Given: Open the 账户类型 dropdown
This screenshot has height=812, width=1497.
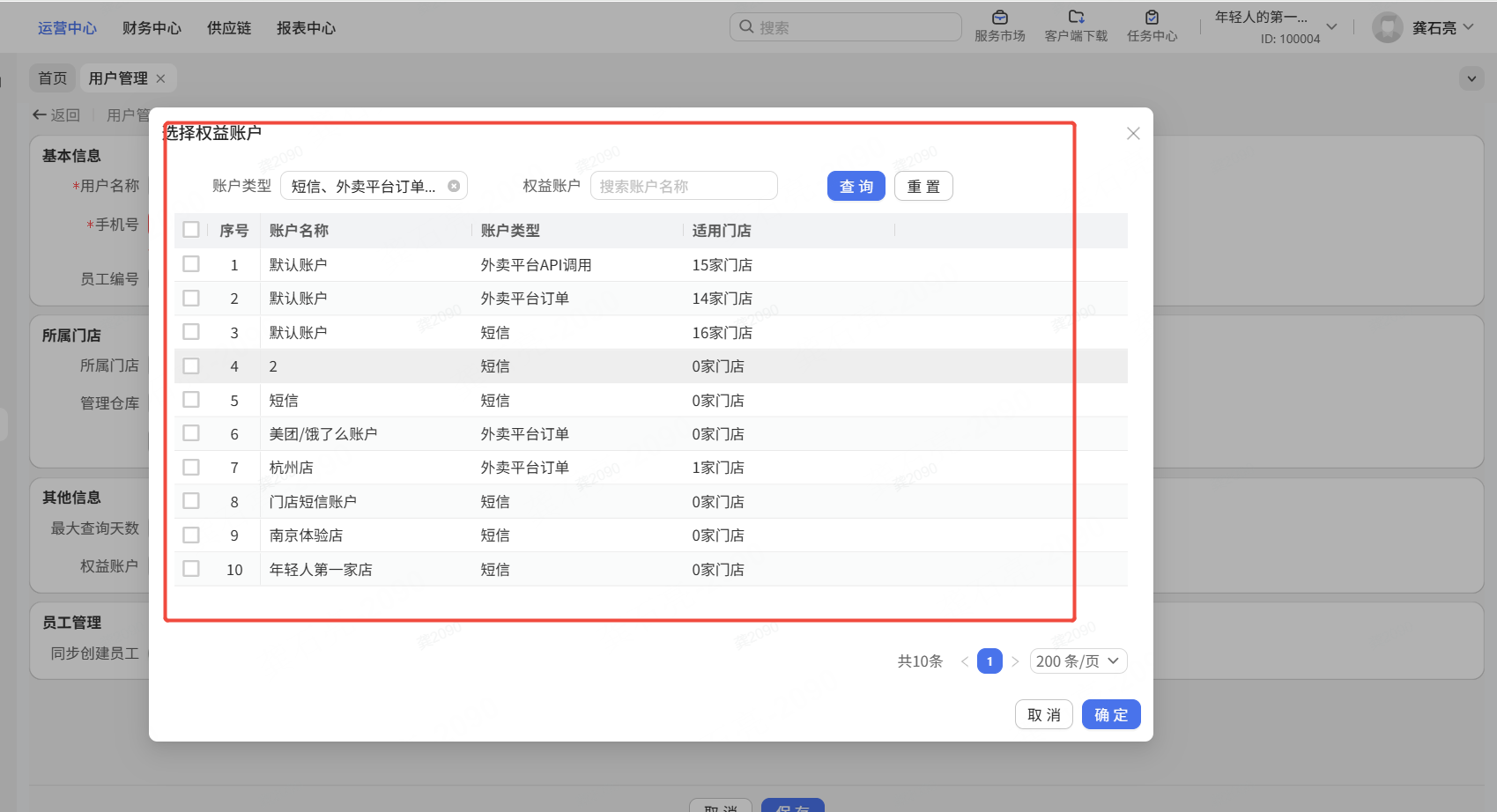Looking at the screenshot, I should (x=374, y=186).
